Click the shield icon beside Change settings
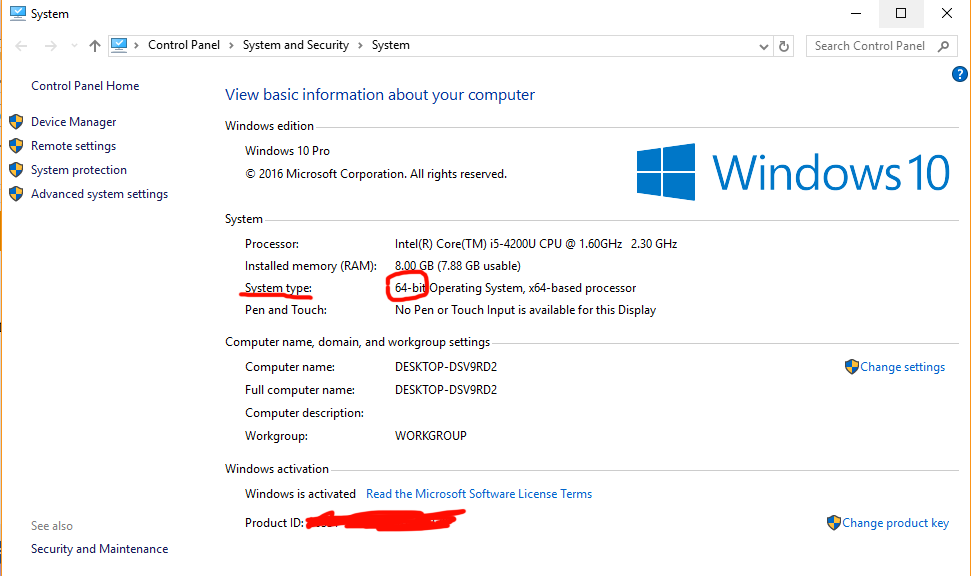Viewport: 971px width, 576px height. pyautogui.click(x=851, y=367)
